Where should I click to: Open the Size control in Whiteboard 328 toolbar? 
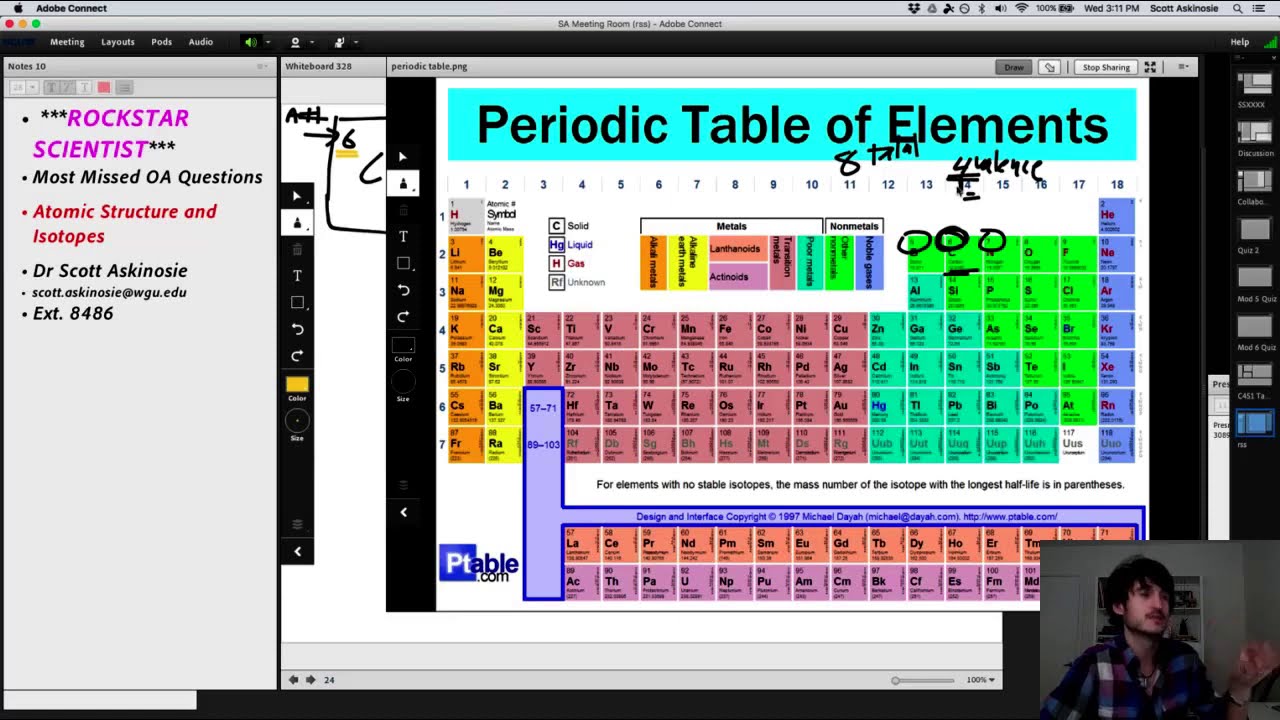297,421
